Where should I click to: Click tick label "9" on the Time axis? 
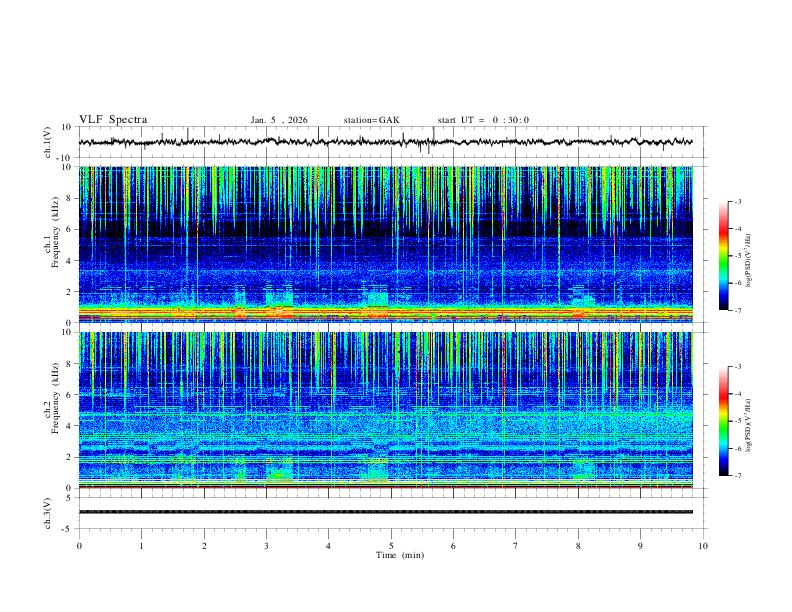pyautogui.click(x=640, y=546)
